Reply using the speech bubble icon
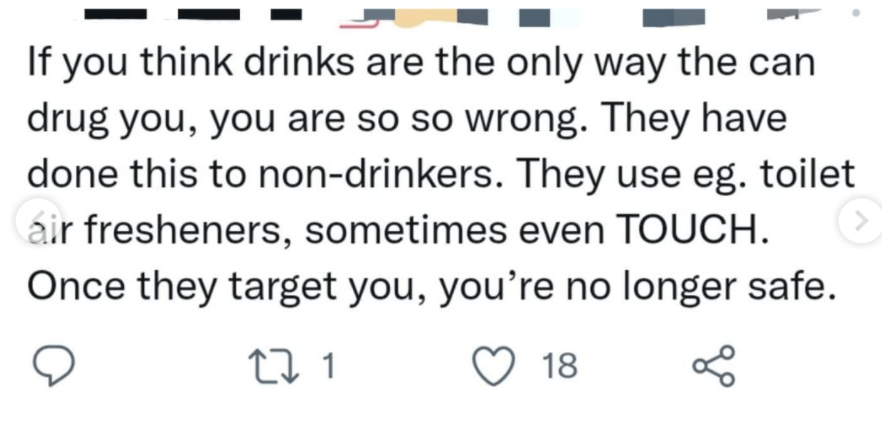 [x=54, y=365]
